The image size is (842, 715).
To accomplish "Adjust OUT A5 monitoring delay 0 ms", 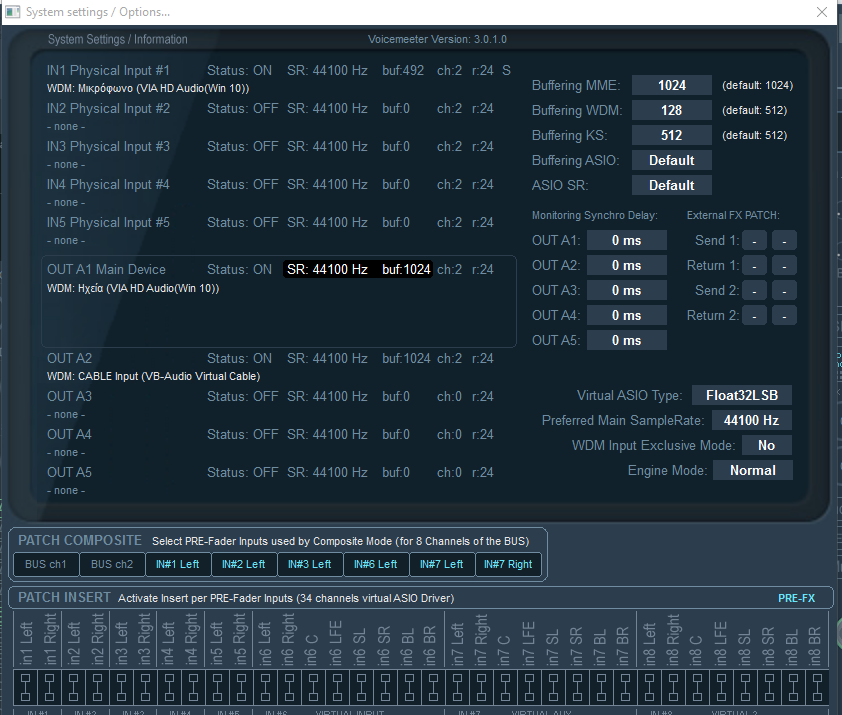I will 627,340.
